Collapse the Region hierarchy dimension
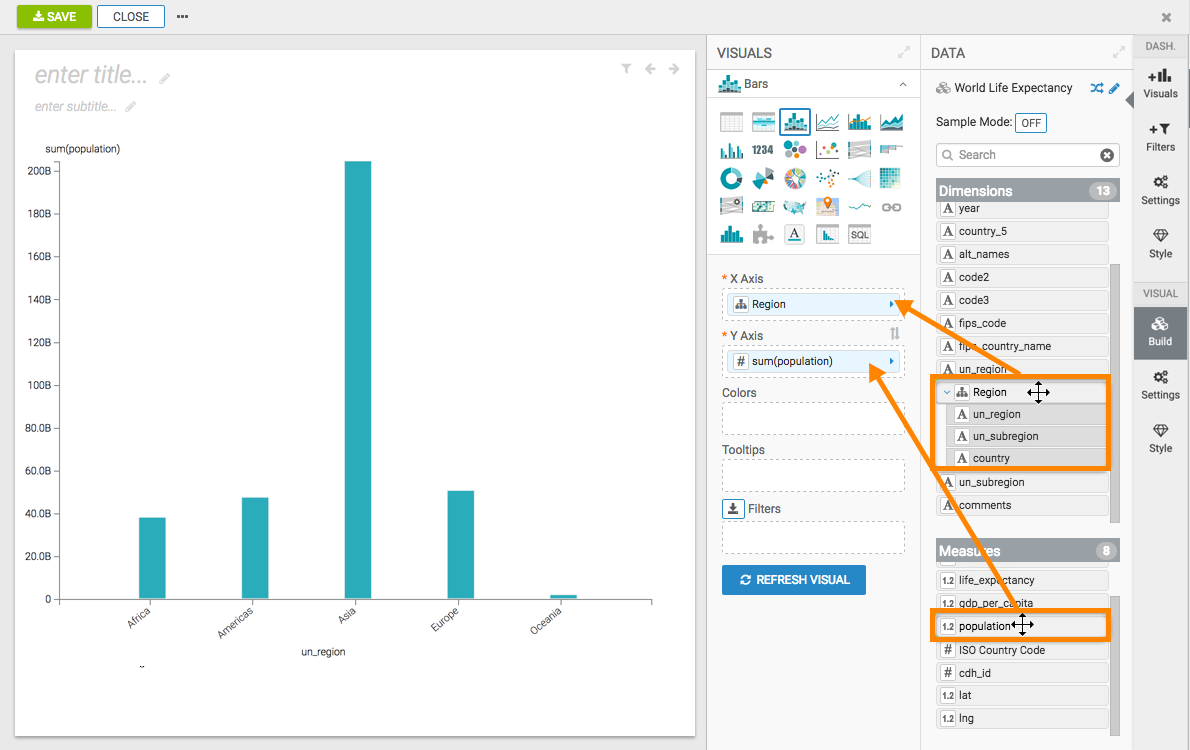This screenshot has width=1190, height=750. pyautogui.click(x=947, y=393)
